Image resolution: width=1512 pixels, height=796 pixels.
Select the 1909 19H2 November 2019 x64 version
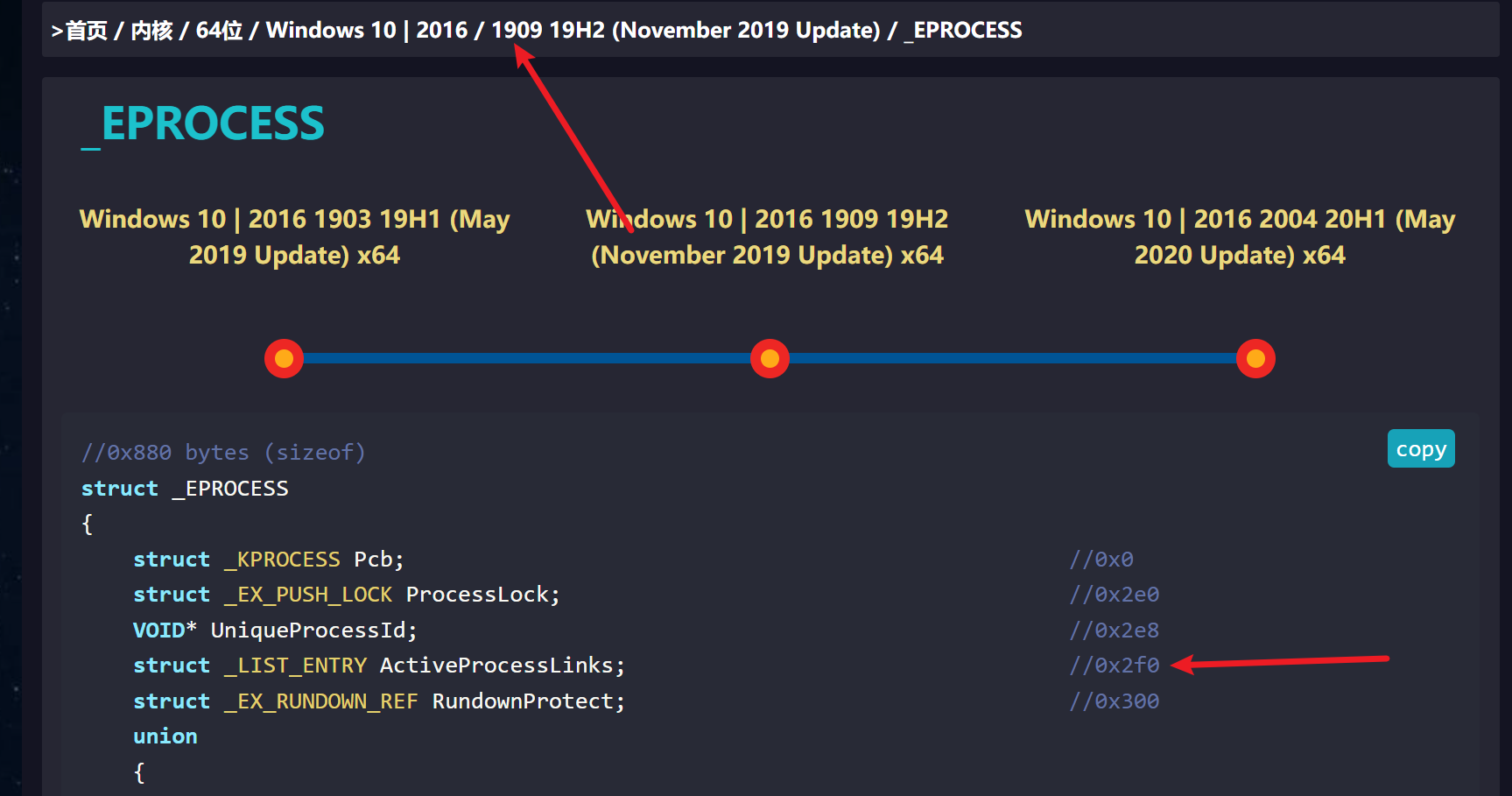pos(767,236)
